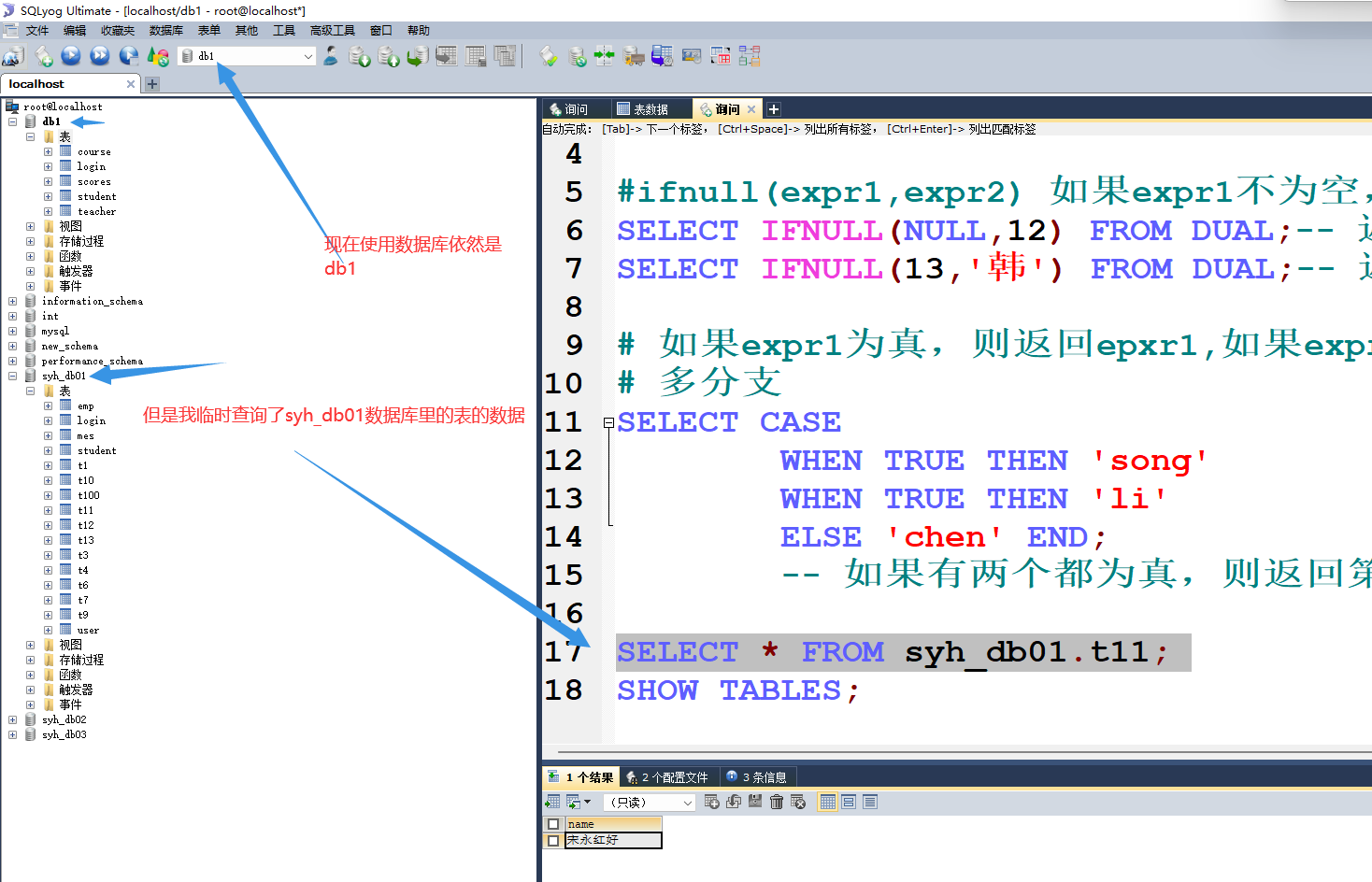Click the insert new row icon
Image resolution: width=1372 pixels, height=882 pixels.
(712, 802)
